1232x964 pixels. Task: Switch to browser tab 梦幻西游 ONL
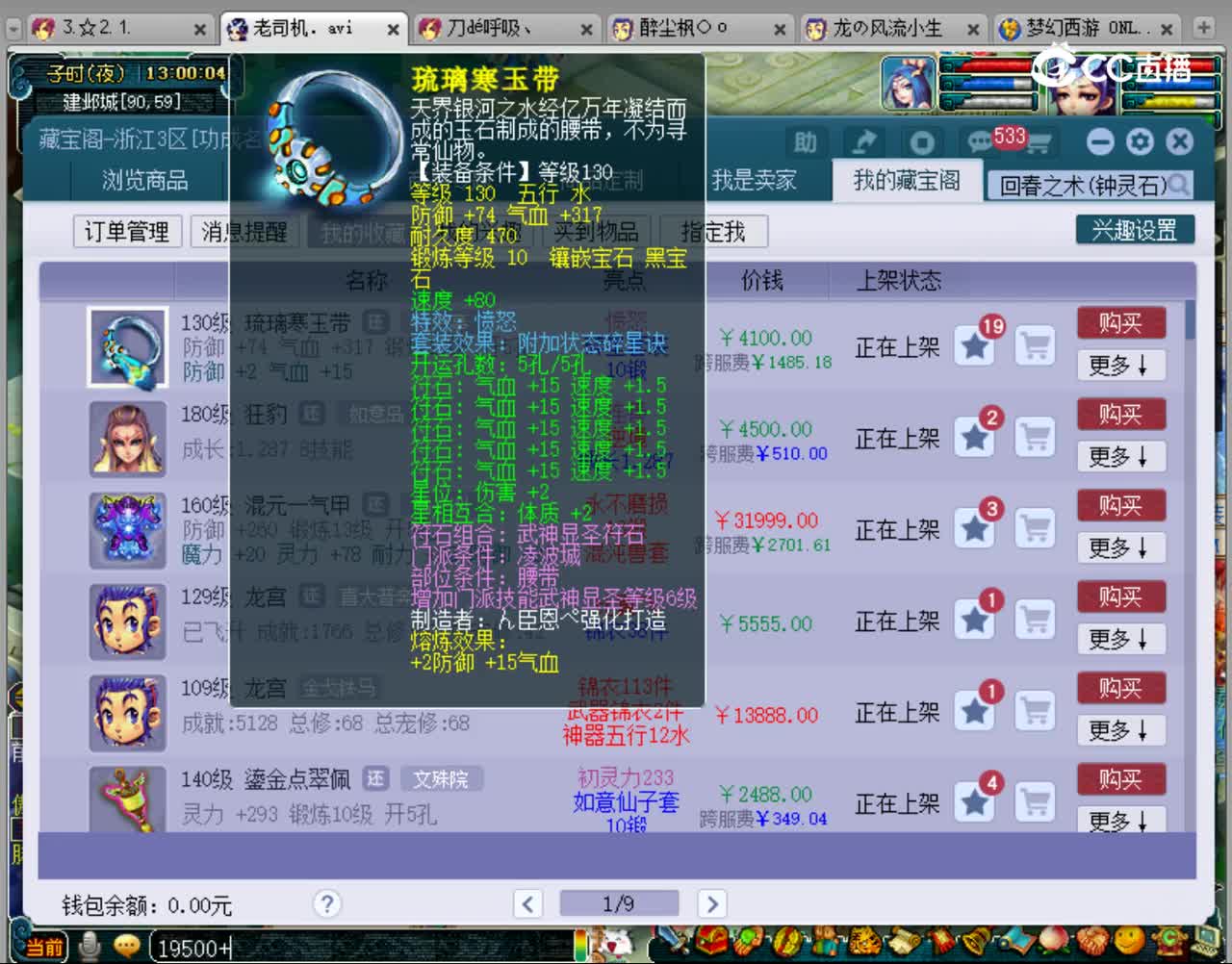pyautogui.click(x=1087, y=29)
